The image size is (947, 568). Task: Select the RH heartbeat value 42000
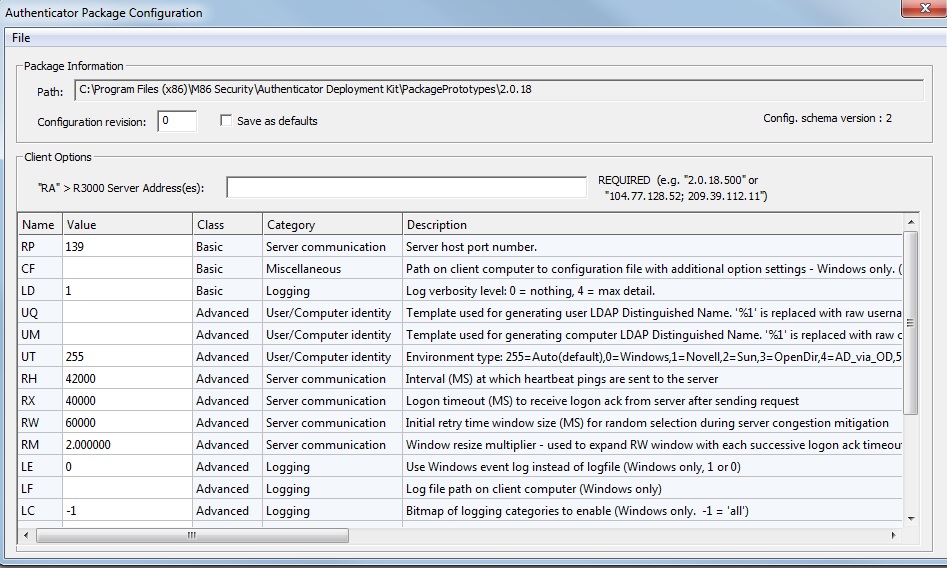click(x=127, y=379)
